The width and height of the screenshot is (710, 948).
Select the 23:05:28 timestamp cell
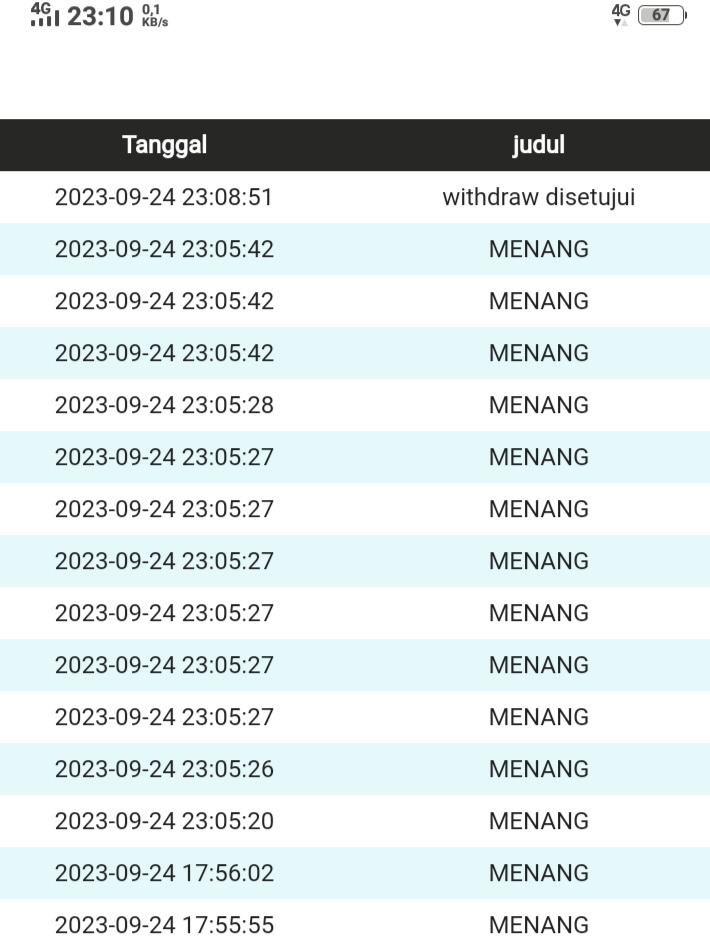164,406
